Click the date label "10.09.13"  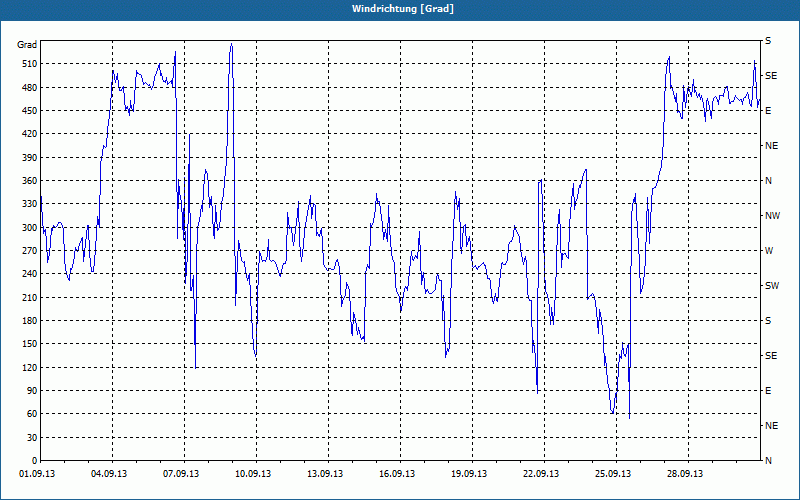pos(253,473)
